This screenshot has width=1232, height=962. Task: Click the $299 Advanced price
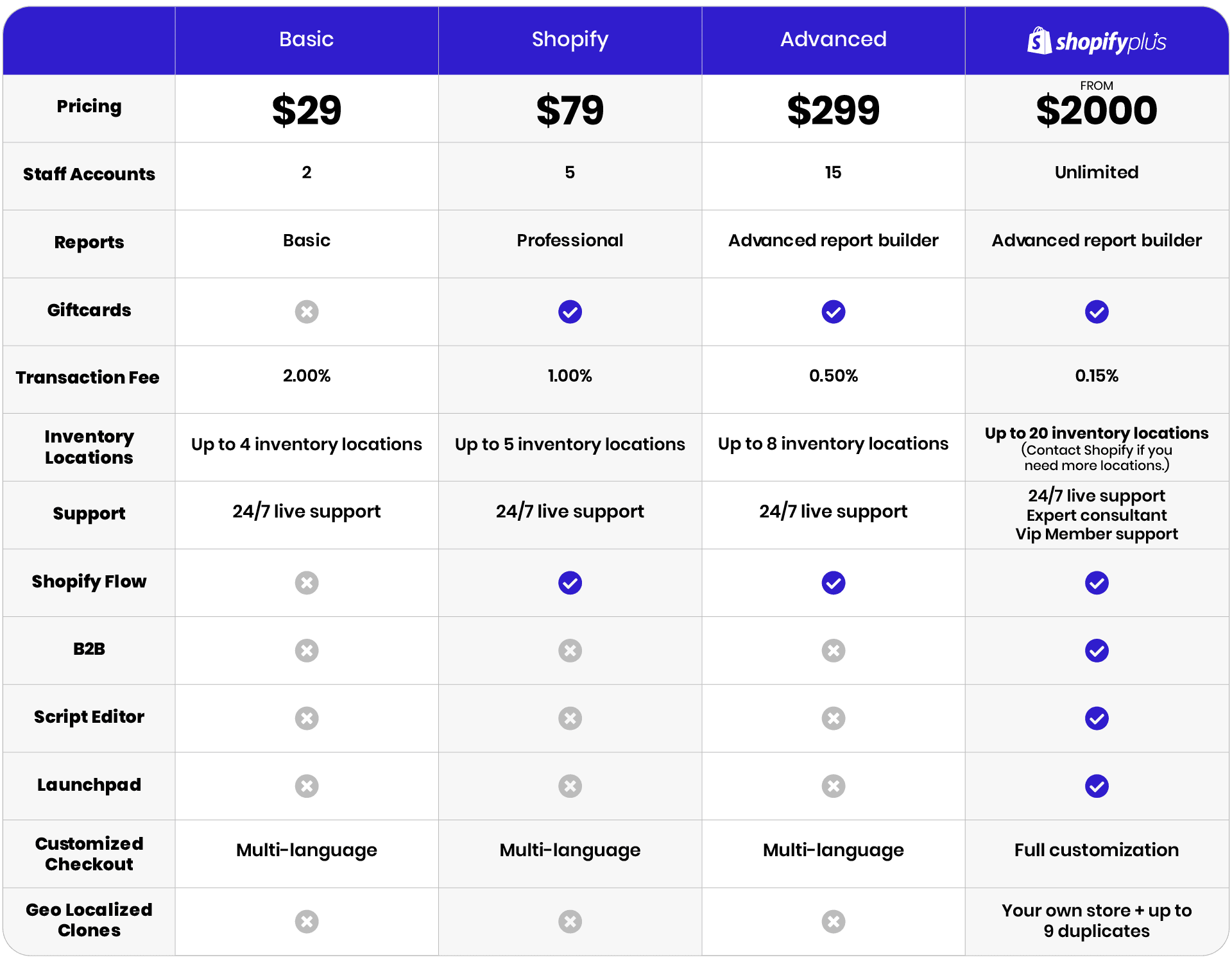(x=834, y=110)
